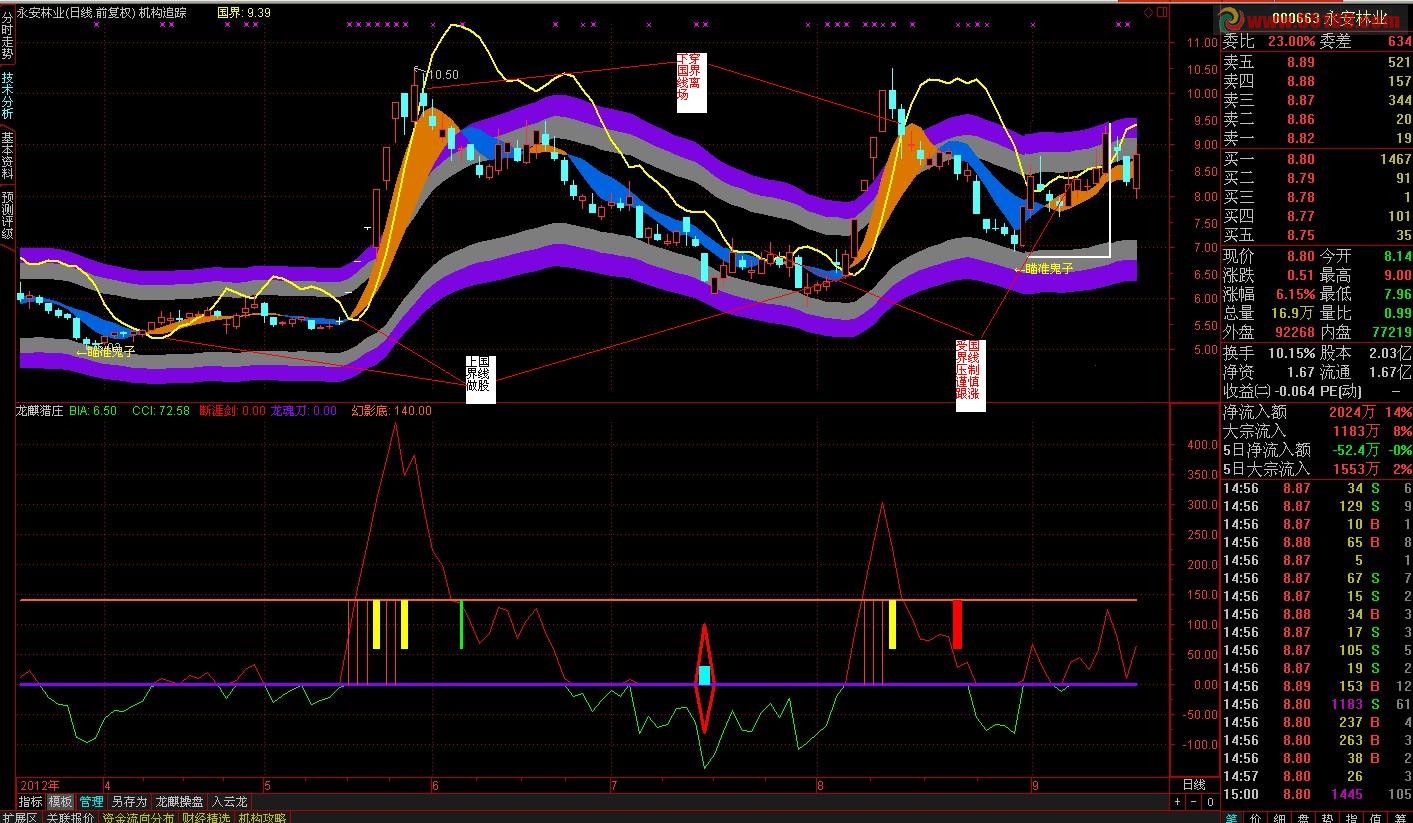
Task: Click the 买一 price 8.80 row
Action: [1317, 159]
